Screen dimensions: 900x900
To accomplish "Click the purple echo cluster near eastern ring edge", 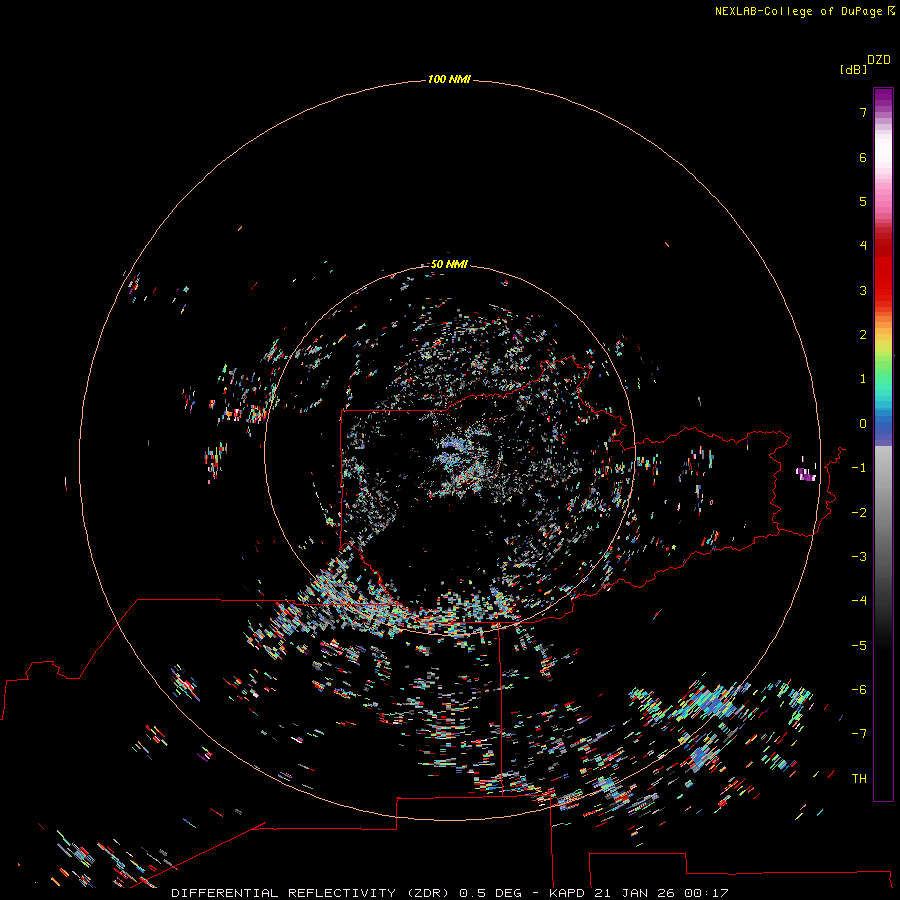I will pyautogui.click(x=806, y=474).
